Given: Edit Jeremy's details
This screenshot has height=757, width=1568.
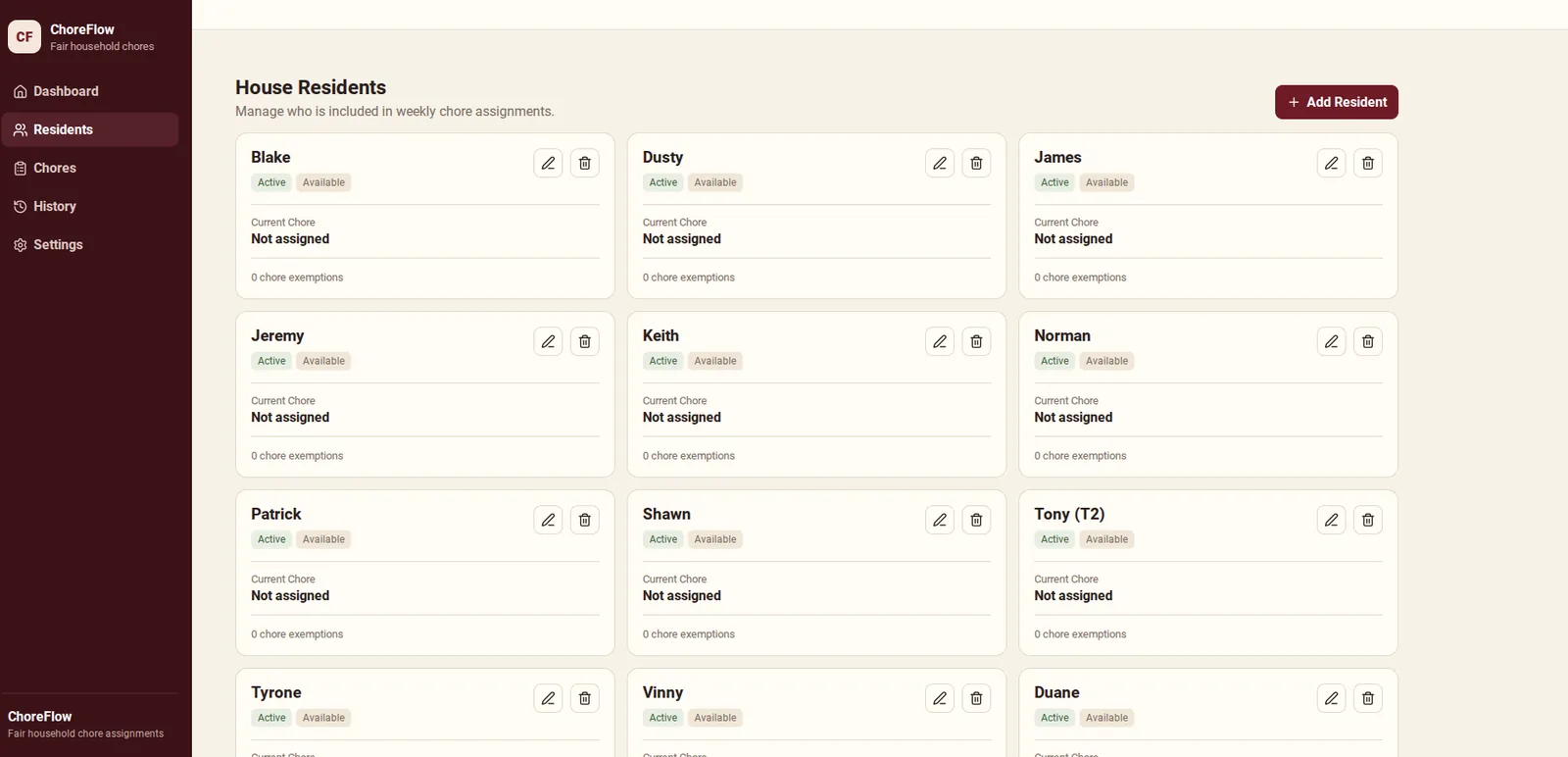Looking at the screenshot, I should point(548,341).
